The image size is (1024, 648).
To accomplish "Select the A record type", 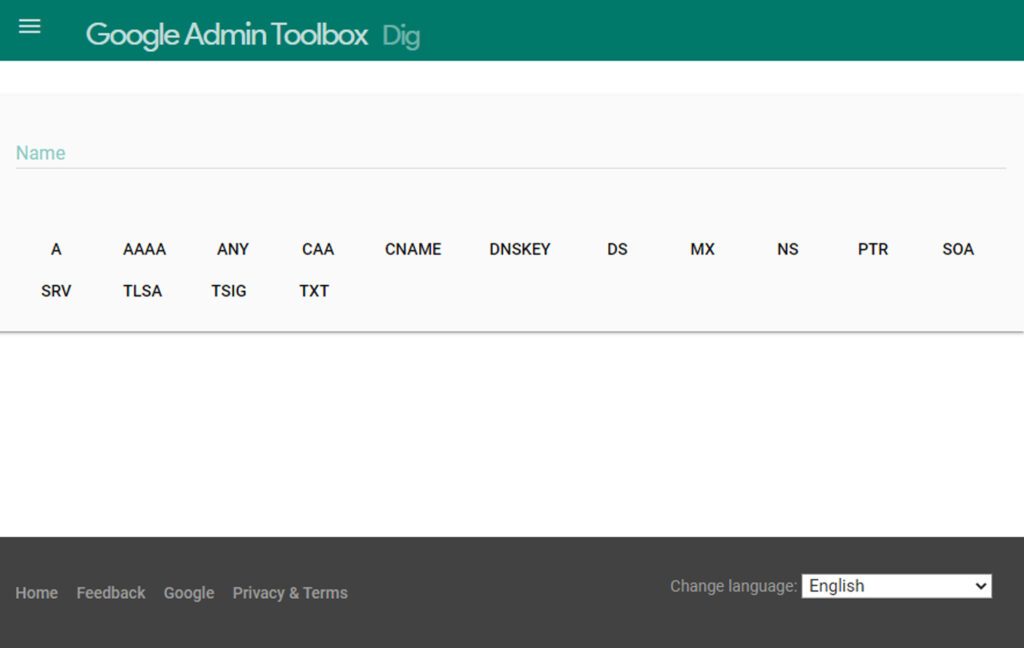I will coord(56,249).
